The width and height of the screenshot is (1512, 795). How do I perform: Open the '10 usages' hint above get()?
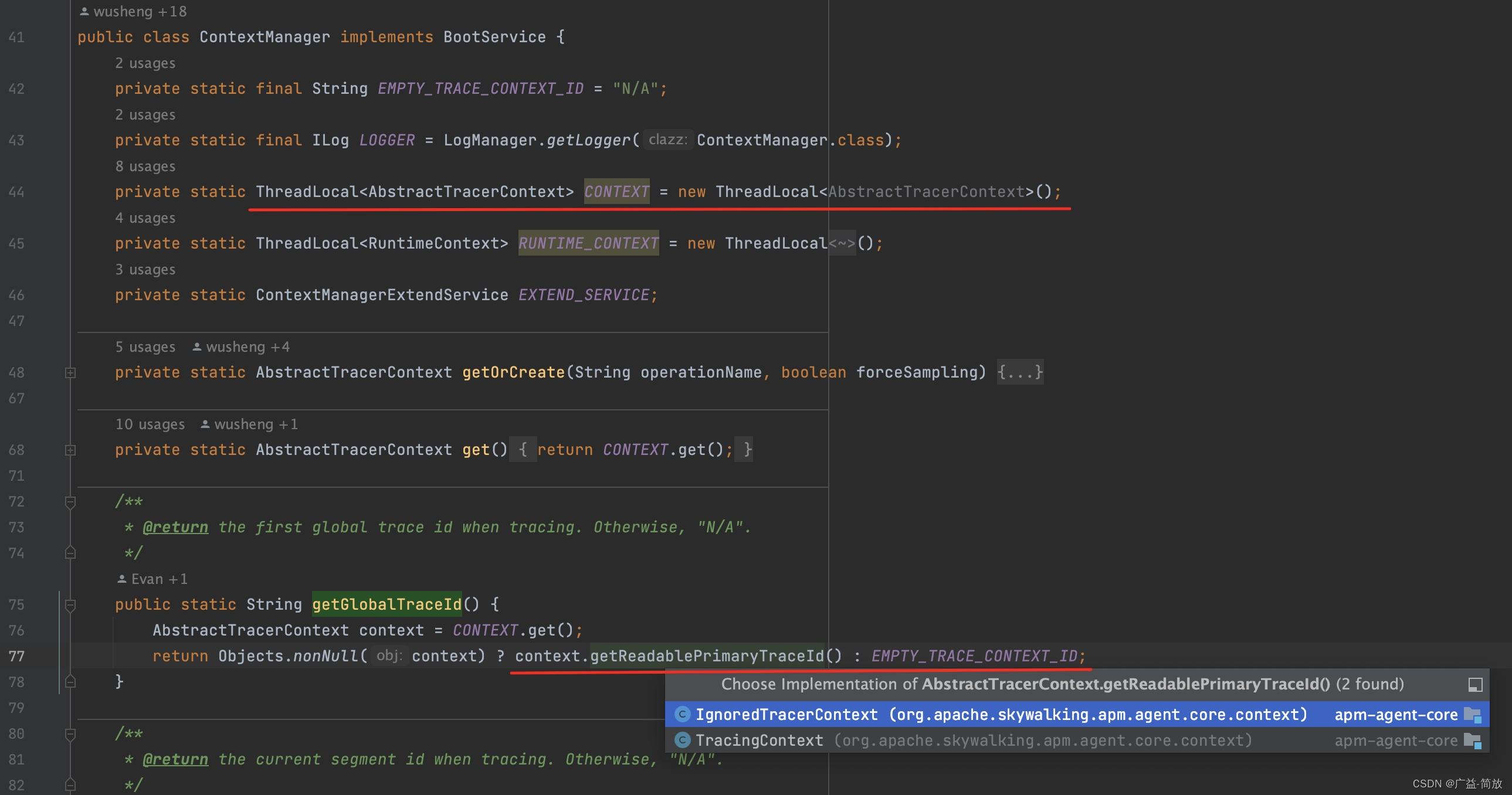[150, 424]
